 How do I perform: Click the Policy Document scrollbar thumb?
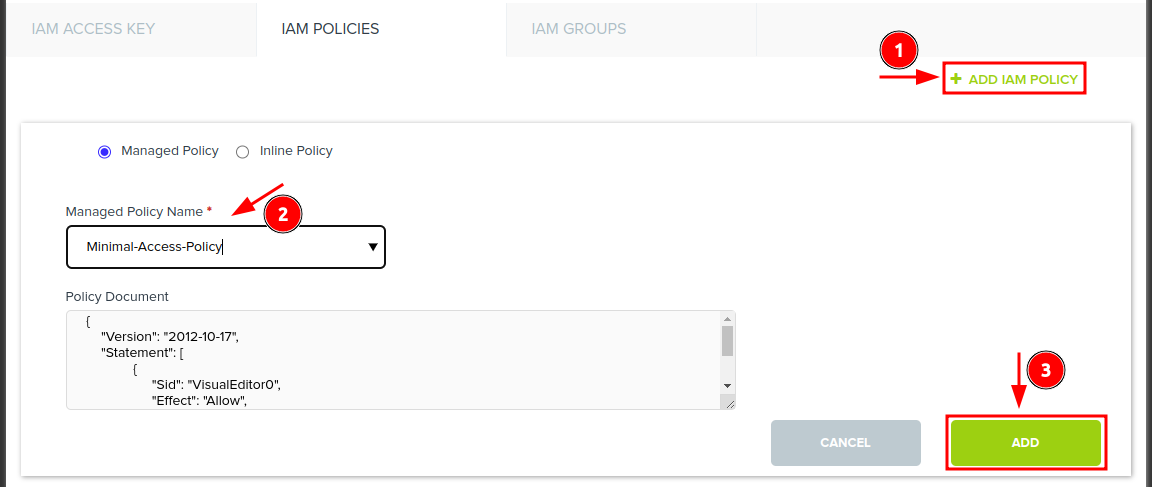click(x=727, y=341)
